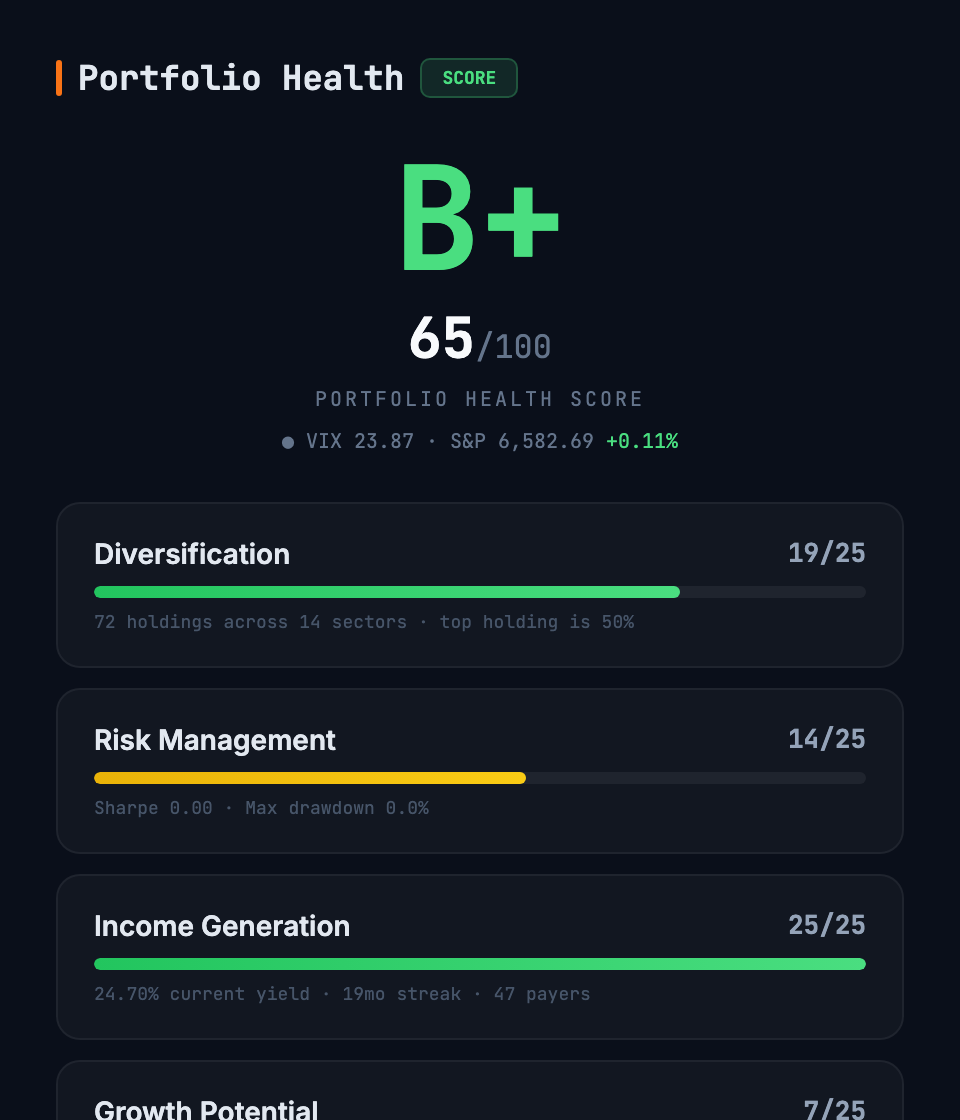Viewport: 960px width, 1120px height.
Task: Click the green status dot beside VIX reading
Action: click(287, 441)
